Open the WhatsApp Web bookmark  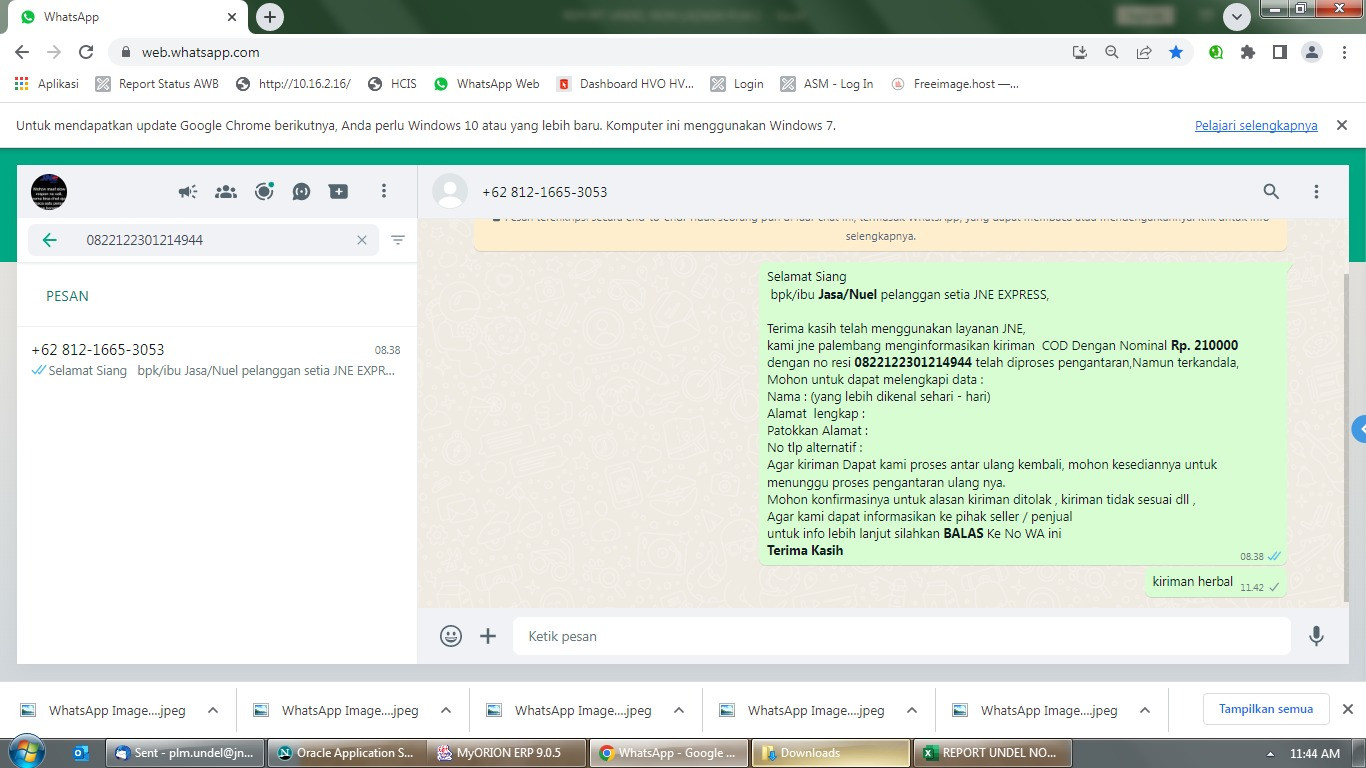pyautogui.click(x=487, y=84)
